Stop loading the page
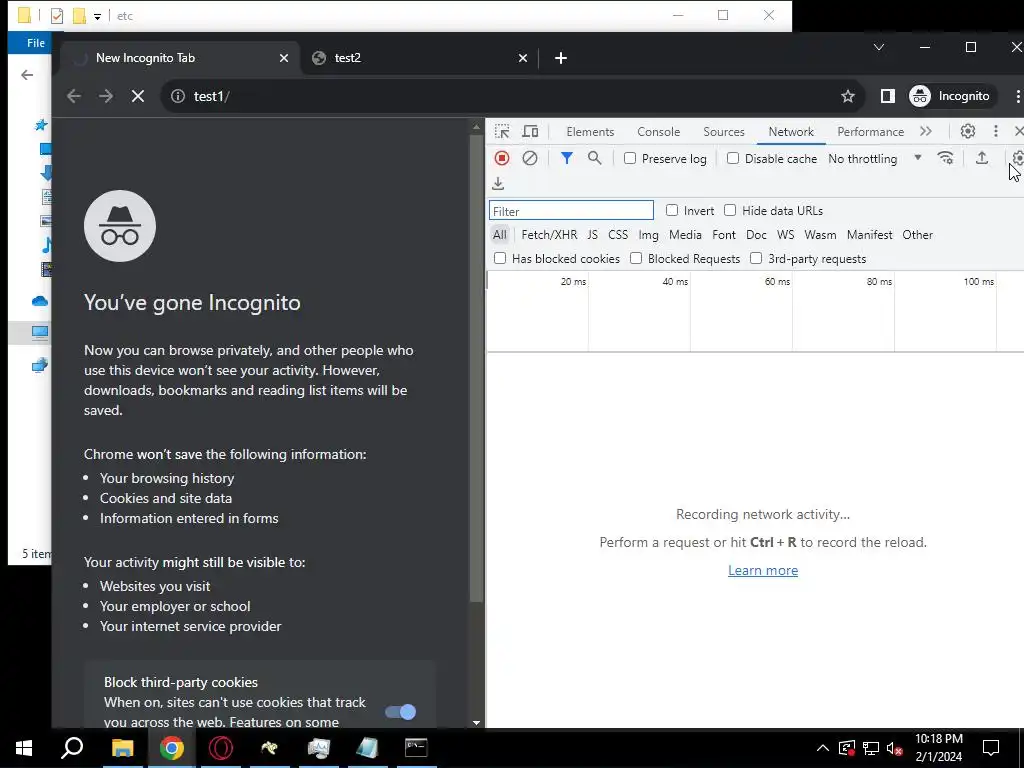Image resolution: width=1024 pixels, height=768 pixels. click(138, 96)
